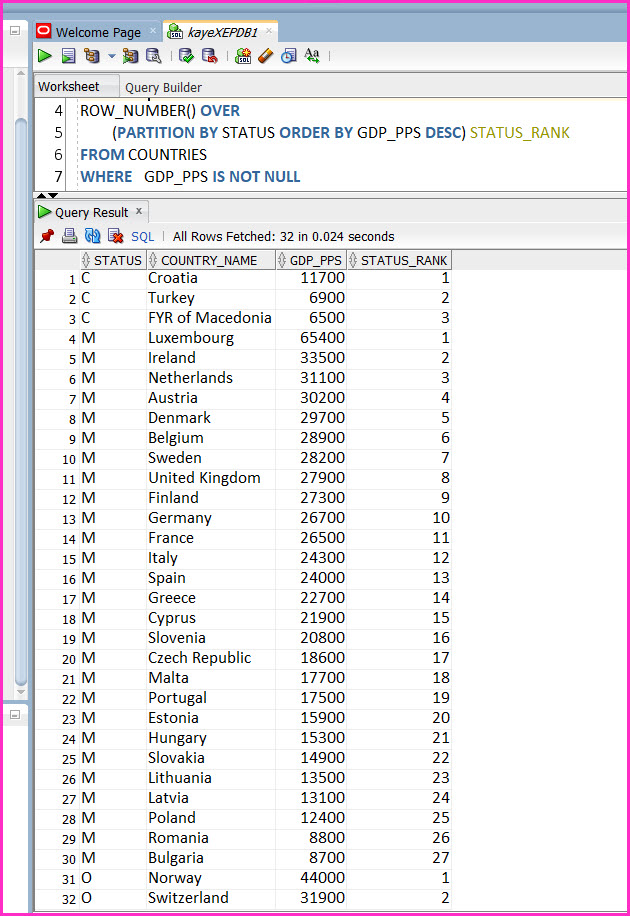Click the upper minimize panel button on left
The image size is (630, 916).
tap(15, 30)
